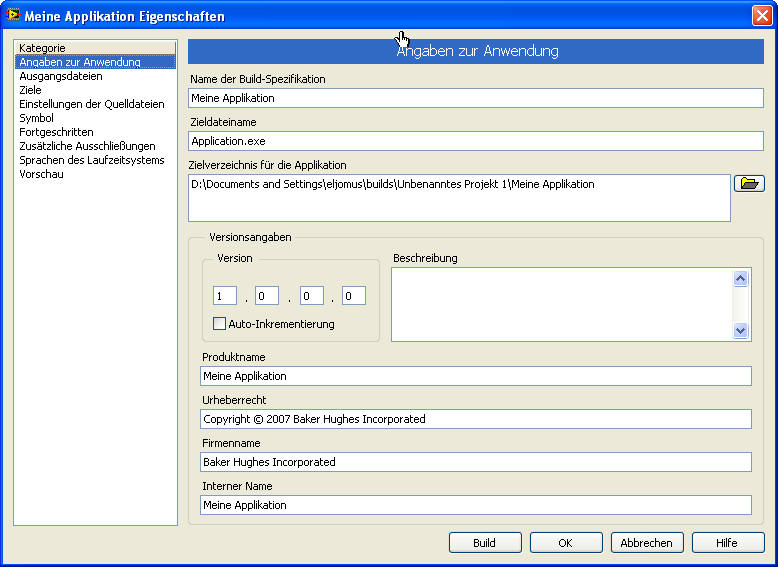This screenshot has width=778, height=567.
Task: Click the Urheberrecht label text
Action: tap(234, 400)
